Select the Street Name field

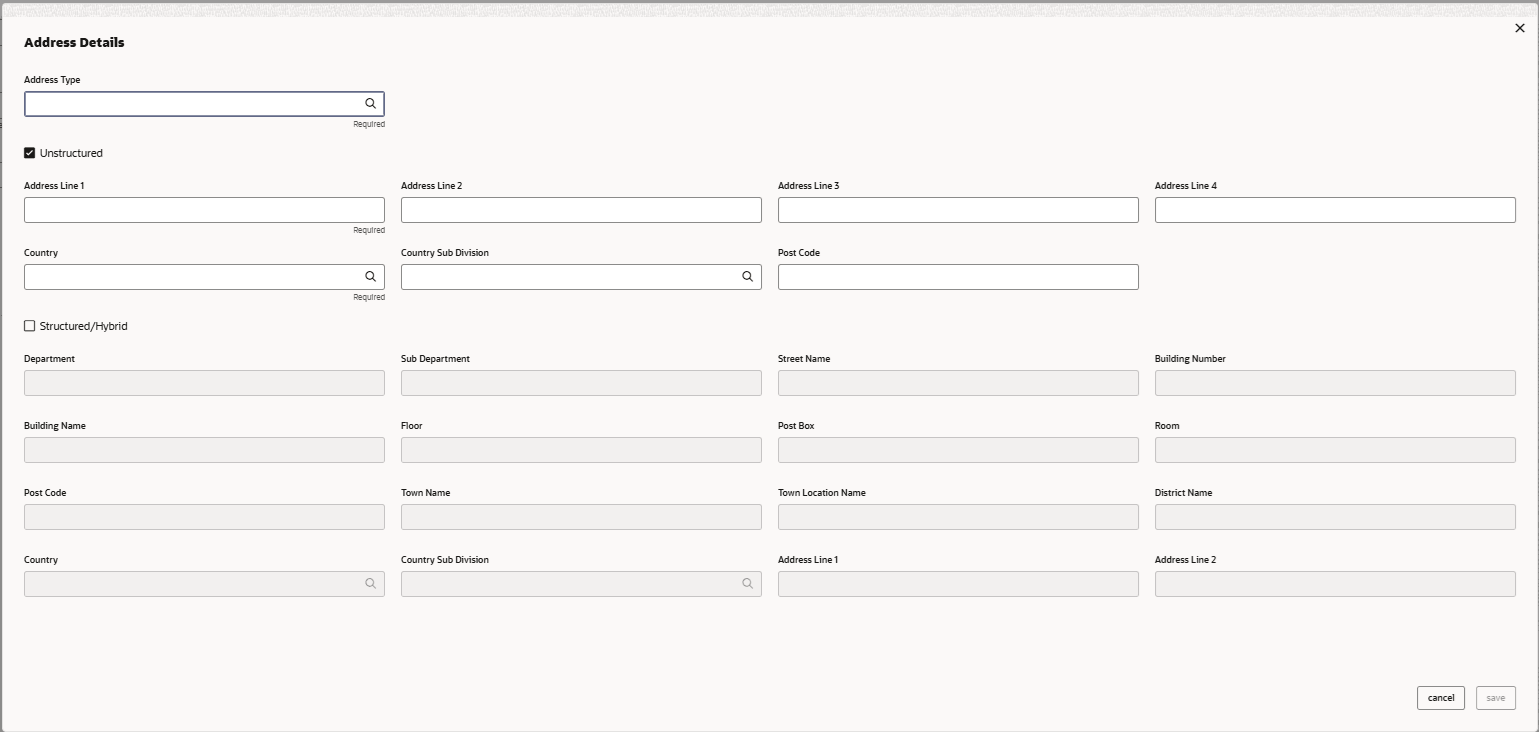958,383
